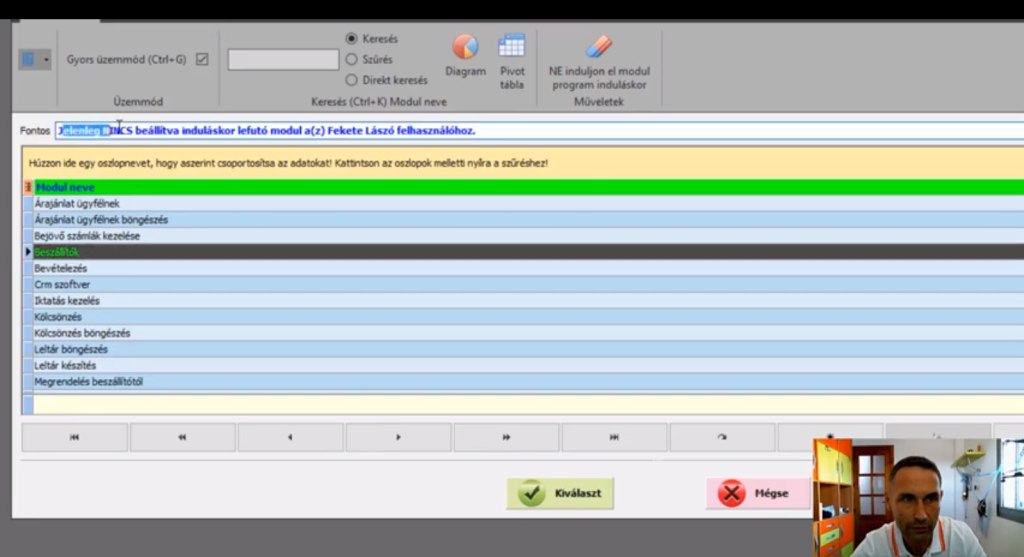This screenshot has height=557, width=1024.
Task: Click into the module name search field
Action: tap(283, 60)
